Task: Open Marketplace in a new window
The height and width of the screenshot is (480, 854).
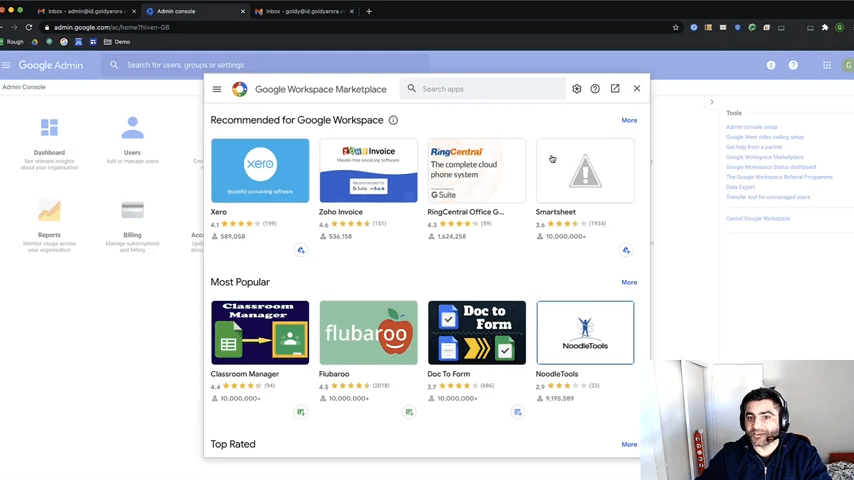Action: click(615, 88)
